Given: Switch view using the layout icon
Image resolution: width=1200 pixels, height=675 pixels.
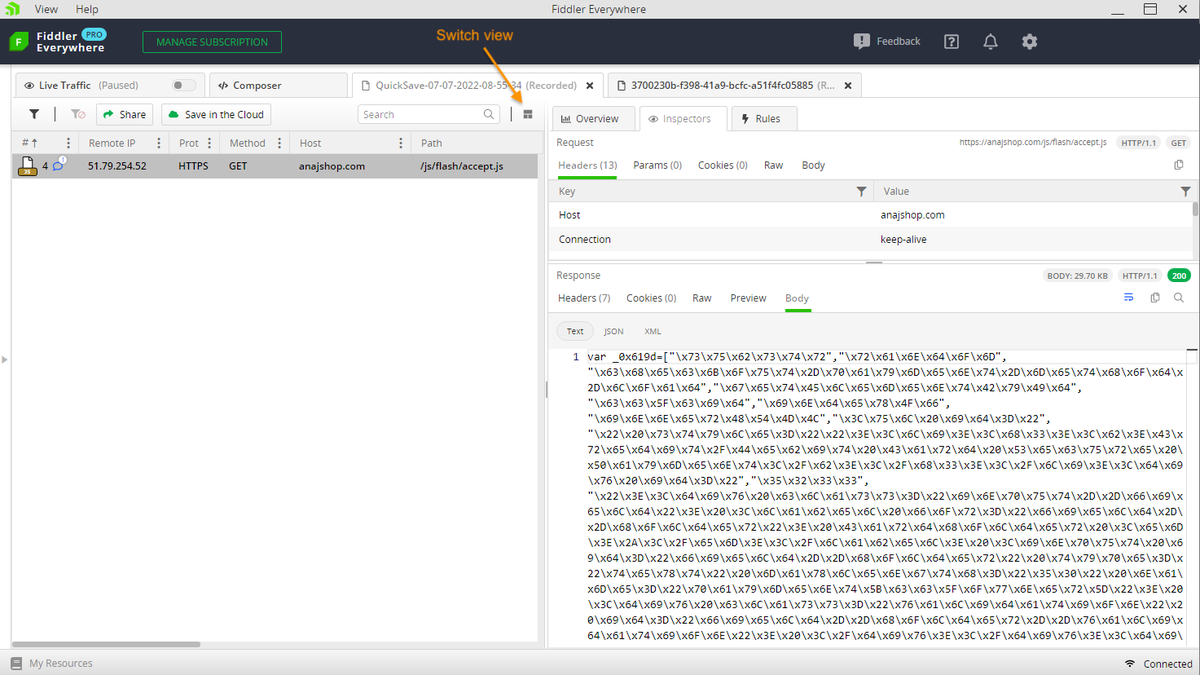Looking at the screenshot, I should 528,114.
